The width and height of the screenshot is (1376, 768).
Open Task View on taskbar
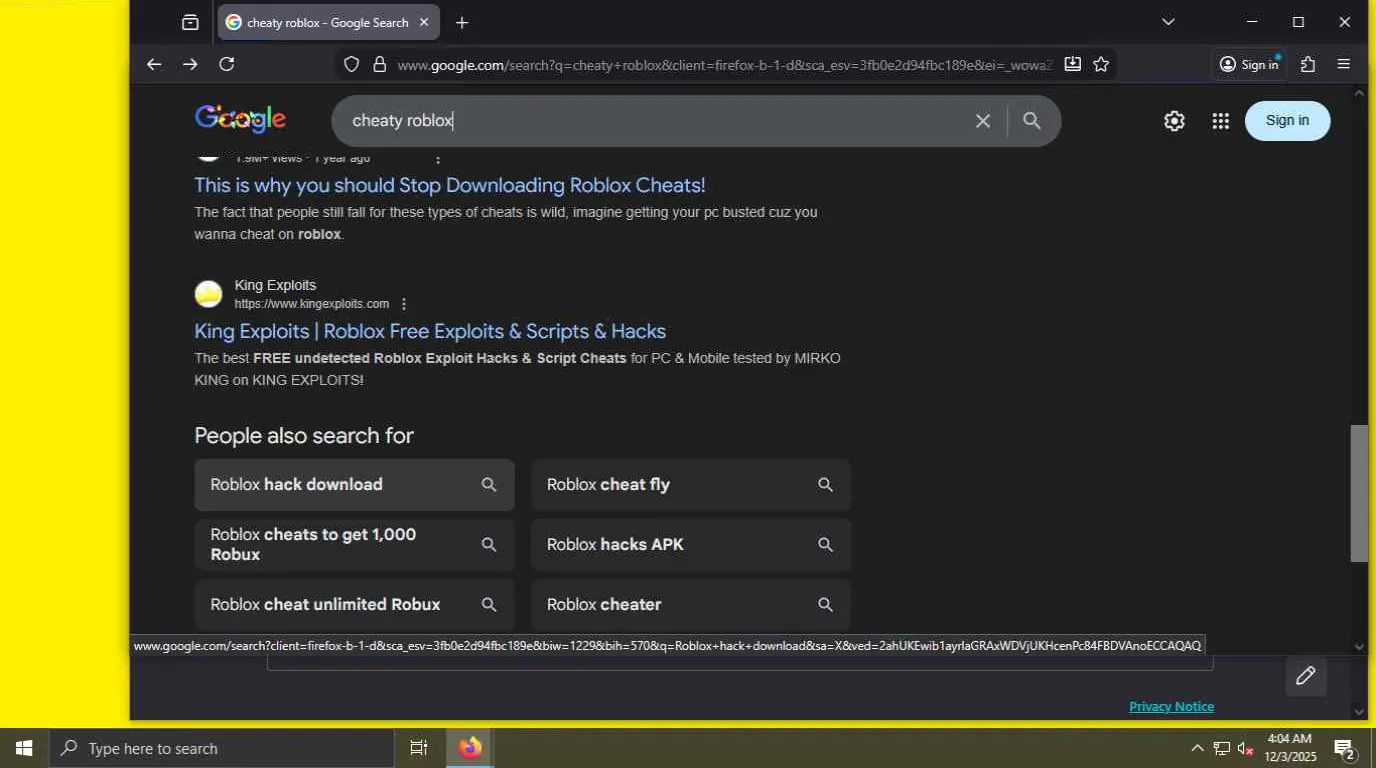[419, 748]
